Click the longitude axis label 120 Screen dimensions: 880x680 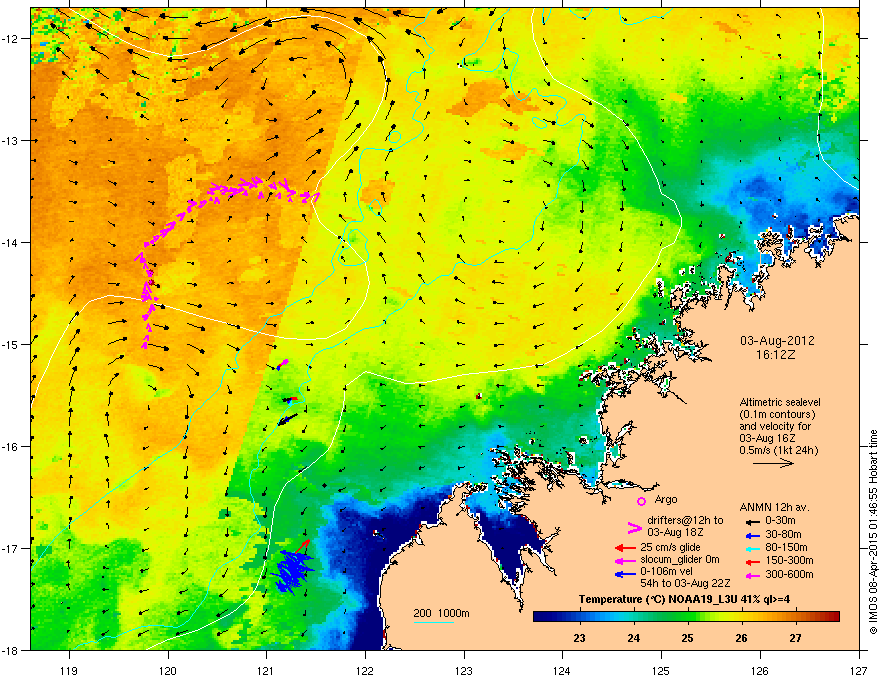coord(168,670)
